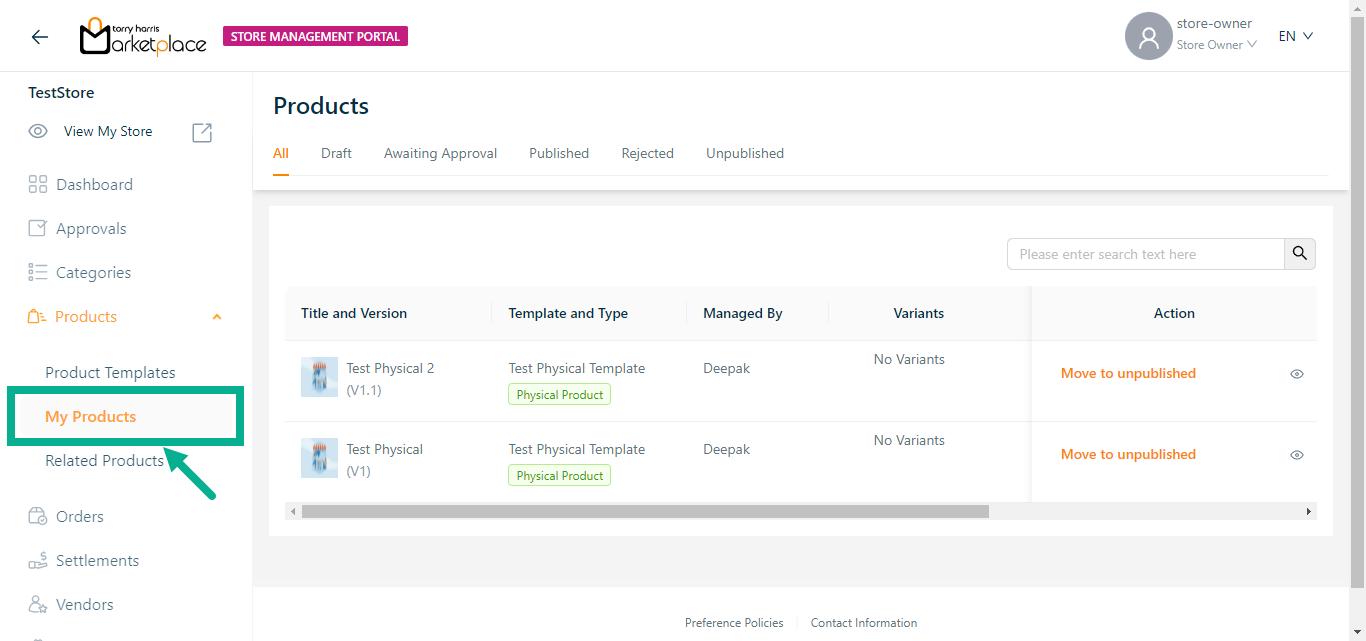Move Test Physical 2 to unpublished

(1128, 374)
